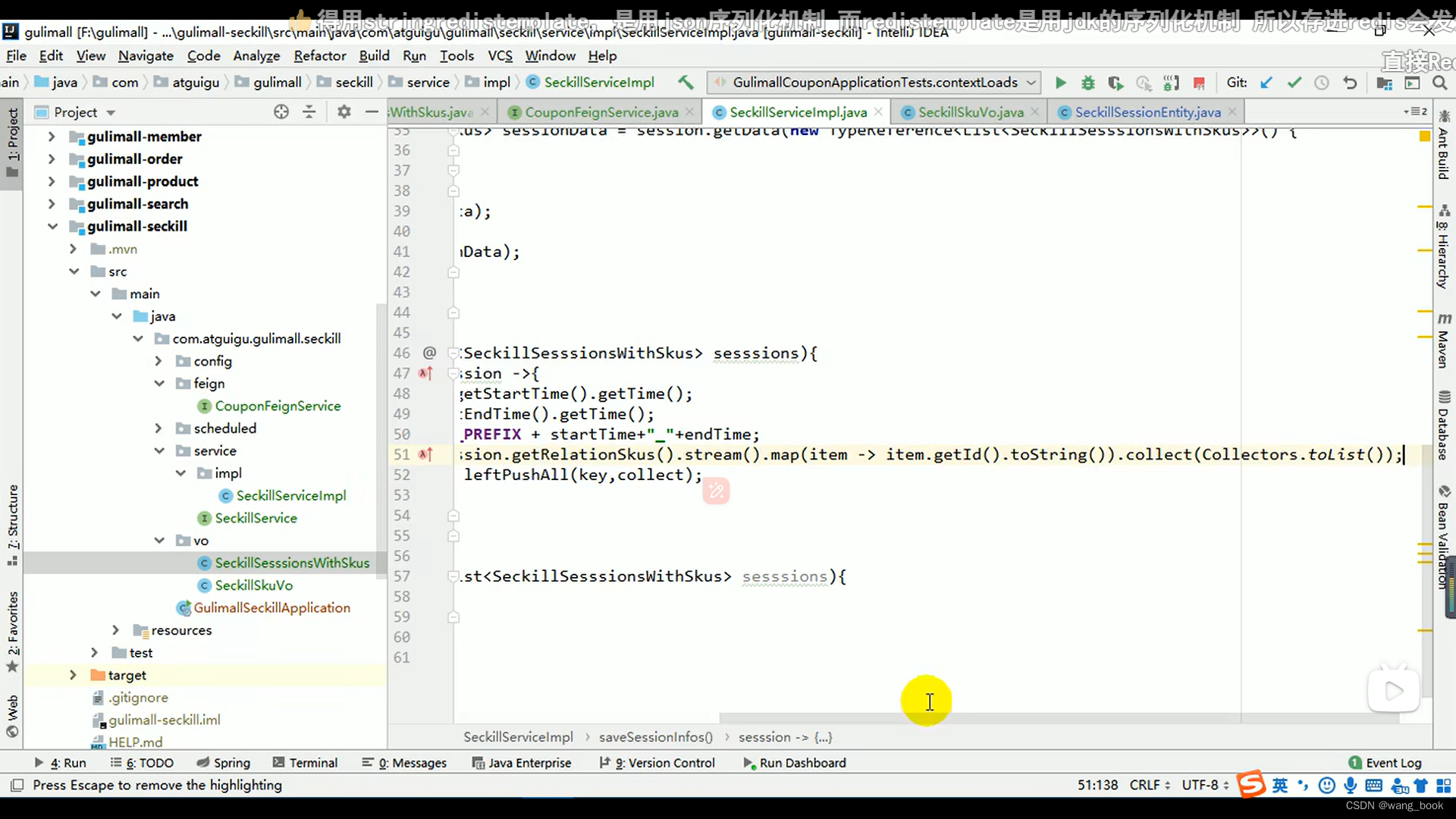Open the Refactor menu item
The height and width of the screenshot is (819, 1456).
(x=320, y=55)
